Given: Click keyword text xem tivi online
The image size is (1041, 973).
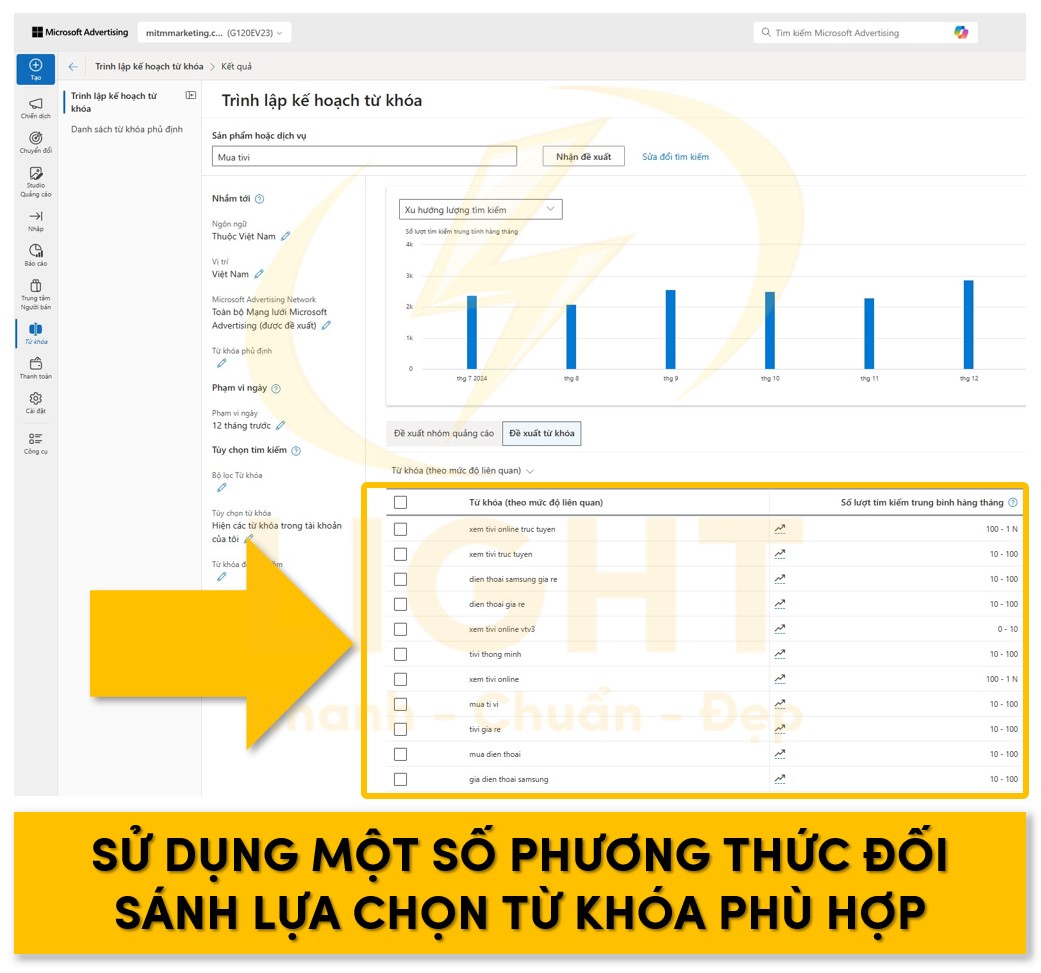Looking at the screenshot, I should coord(494,679).
